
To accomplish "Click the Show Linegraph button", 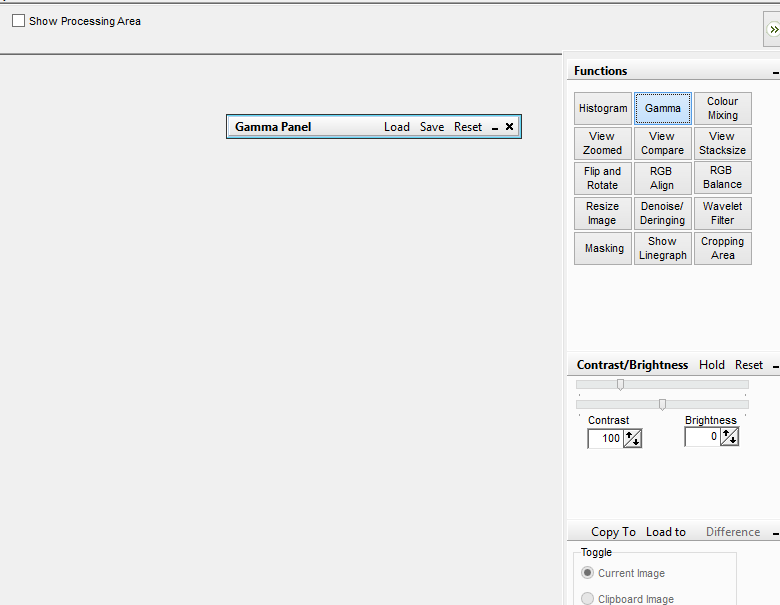I will point(662,249).
